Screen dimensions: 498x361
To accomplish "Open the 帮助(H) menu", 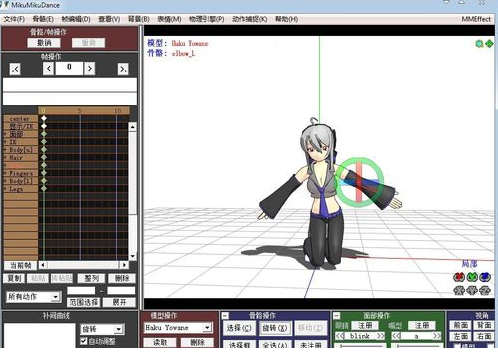I will tap(286, 19).
